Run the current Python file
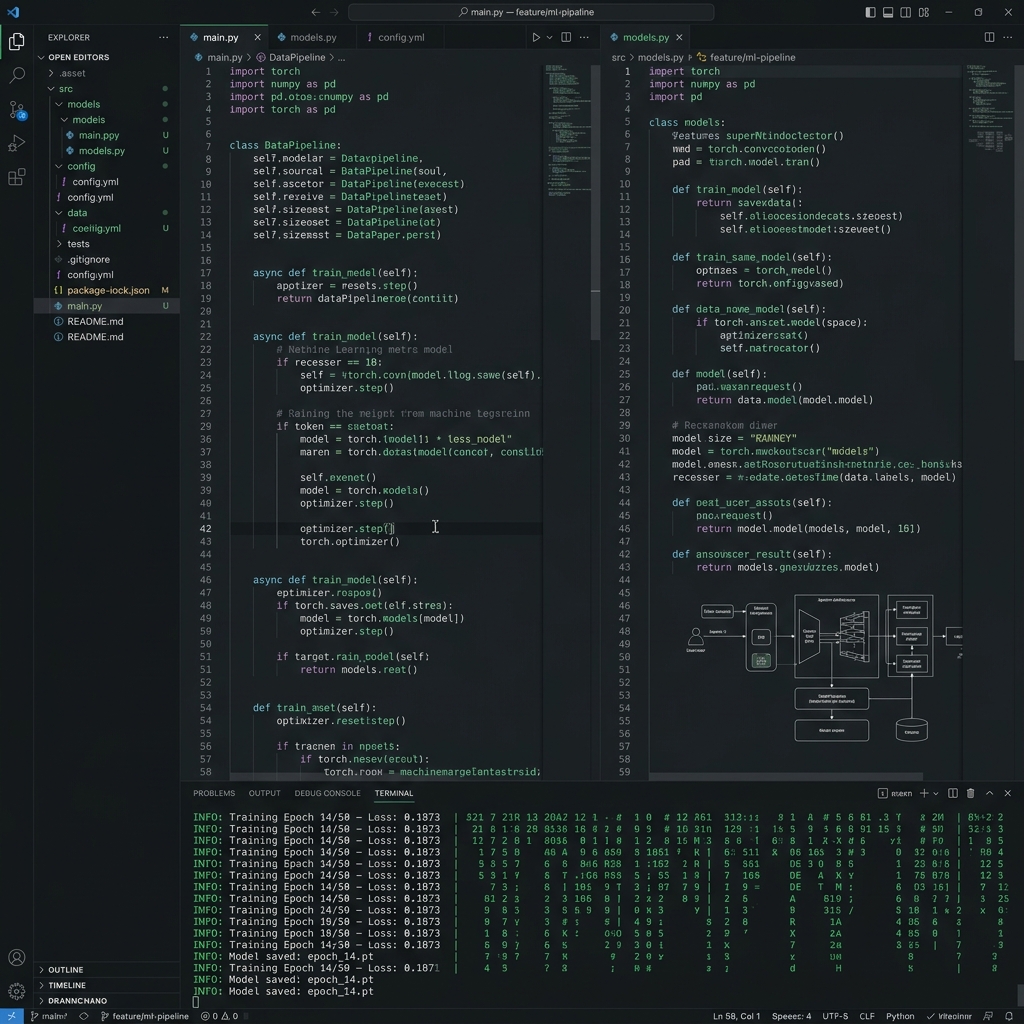The image size is (1024, 1024). (x=536, y=36)
